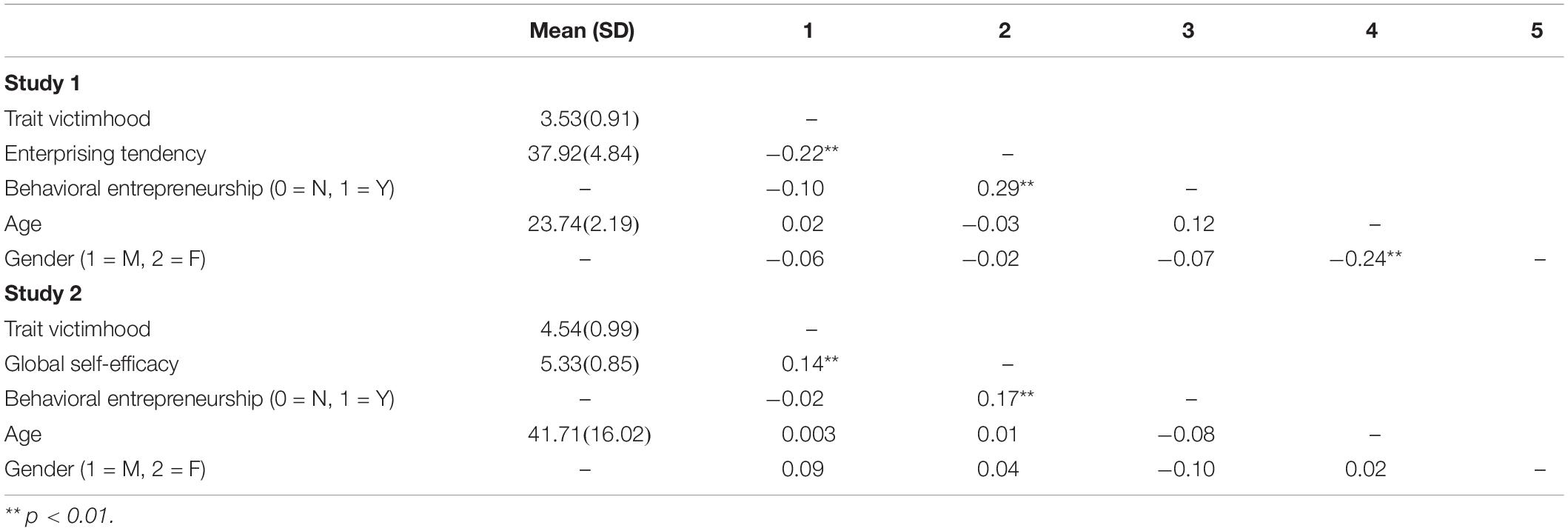The height and width of the screenshot is (531, 1568).
Task: Select the Study 2 section heading
Action: point(43,294)
